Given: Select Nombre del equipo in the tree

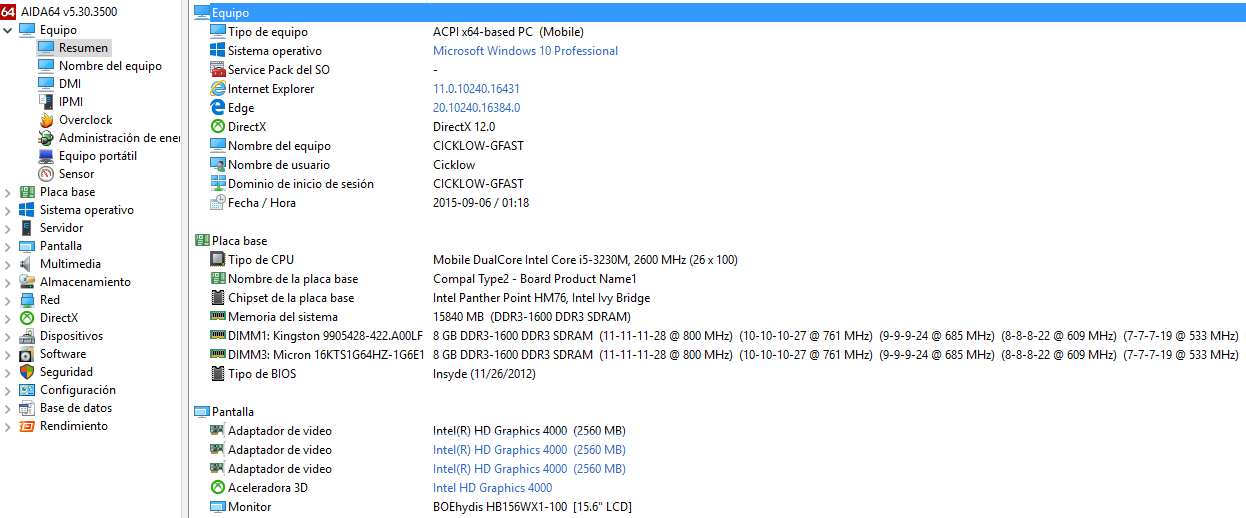Looking at the screenshot, I should point(110,66).
